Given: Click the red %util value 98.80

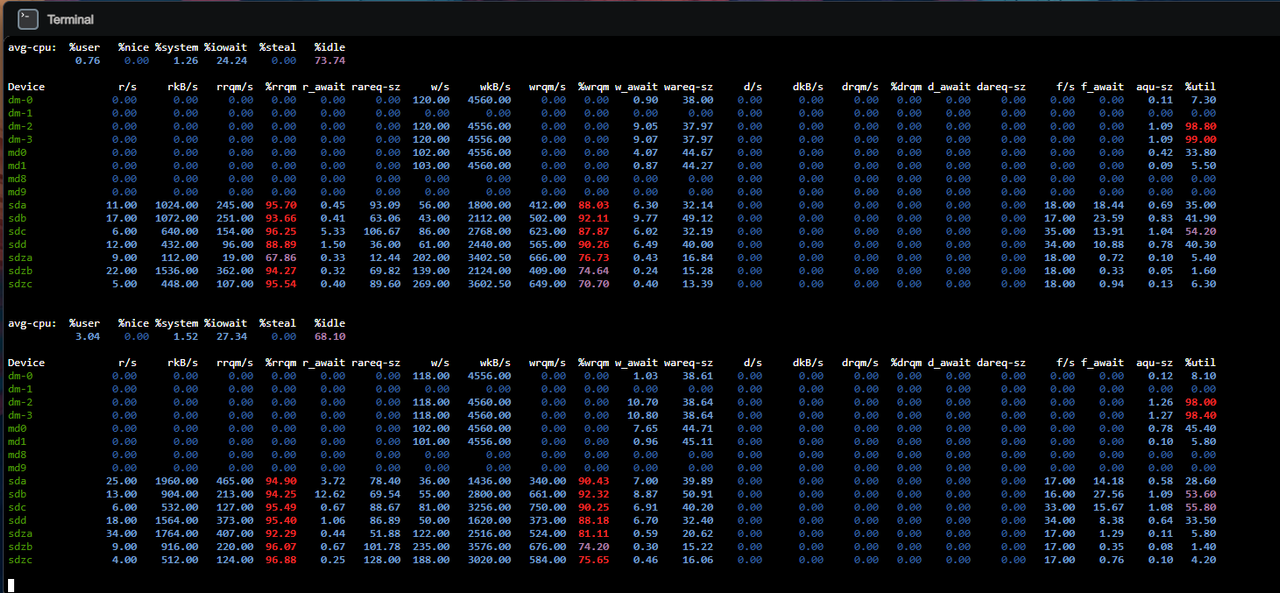Looking at the screenshot, I should tap(1200, 126).
